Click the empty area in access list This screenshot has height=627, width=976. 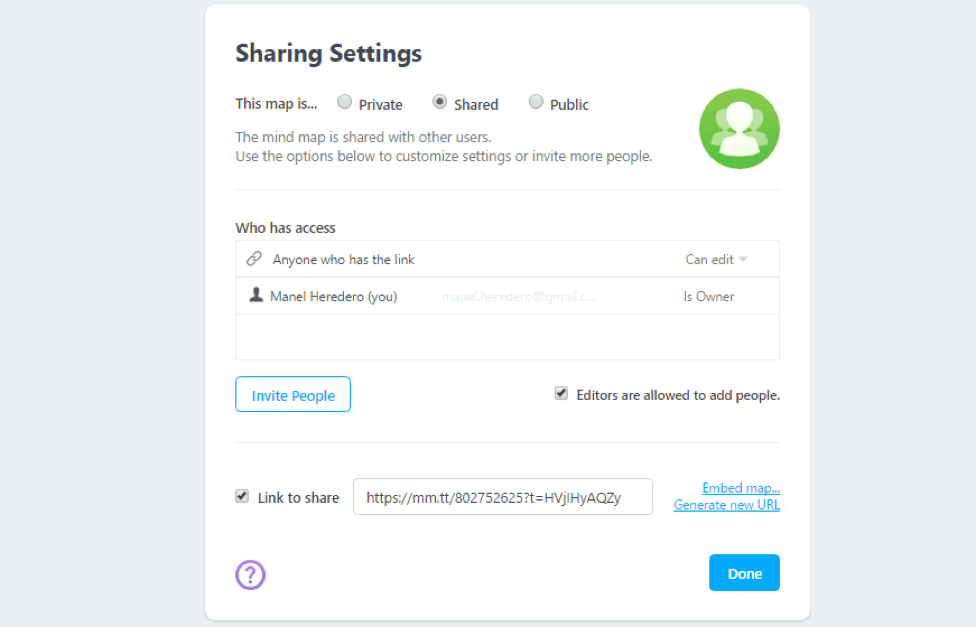click(x=507, y=337)
